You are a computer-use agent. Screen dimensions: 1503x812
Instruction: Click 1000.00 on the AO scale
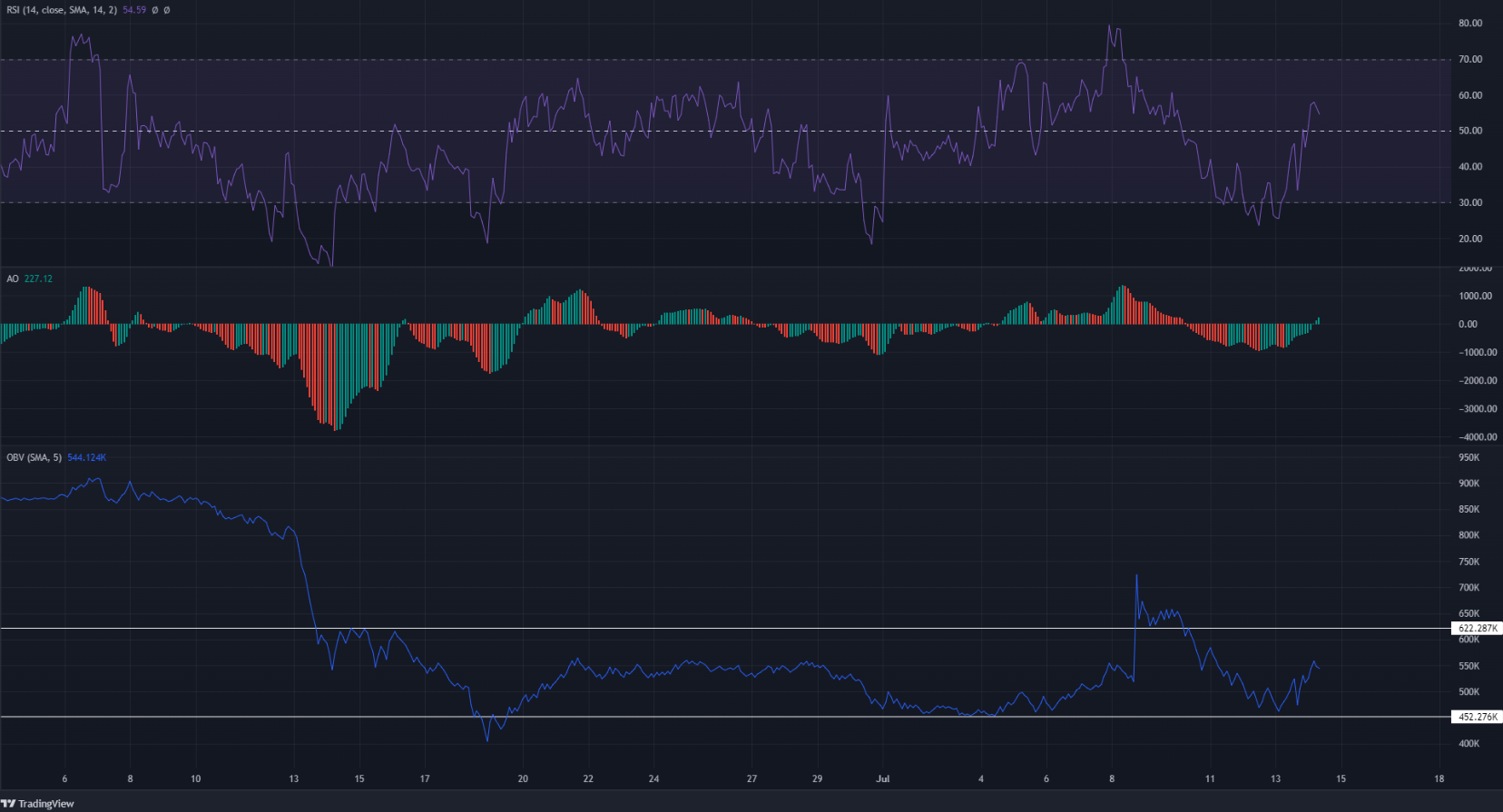click(x=1475, y=296)
